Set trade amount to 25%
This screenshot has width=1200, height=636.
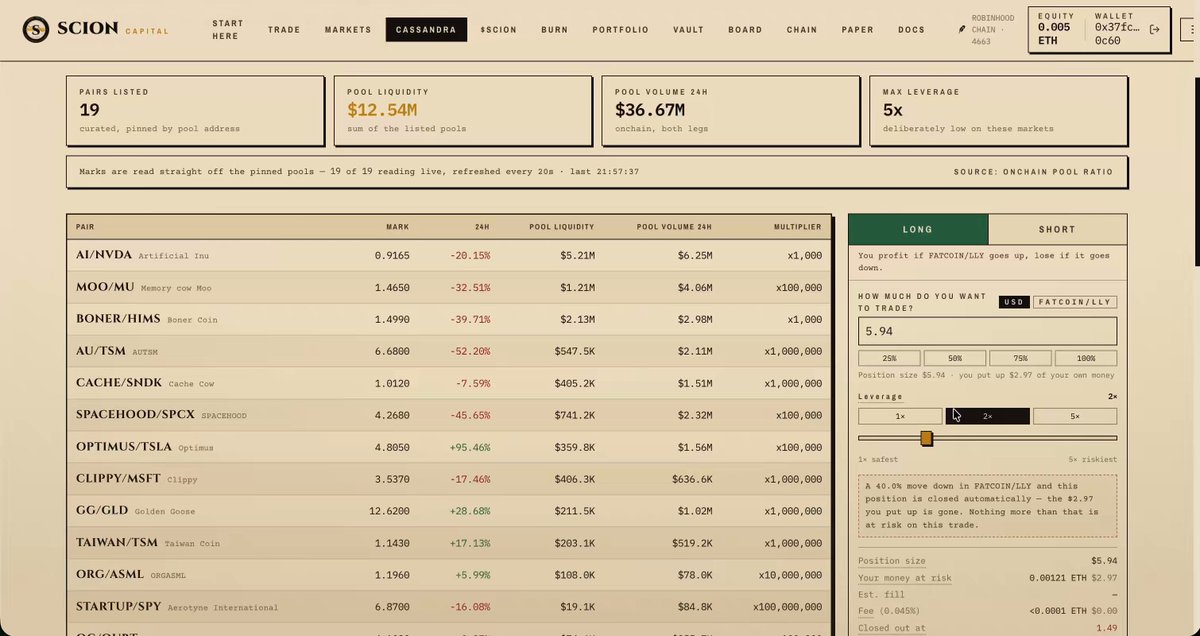click(889, 358)
